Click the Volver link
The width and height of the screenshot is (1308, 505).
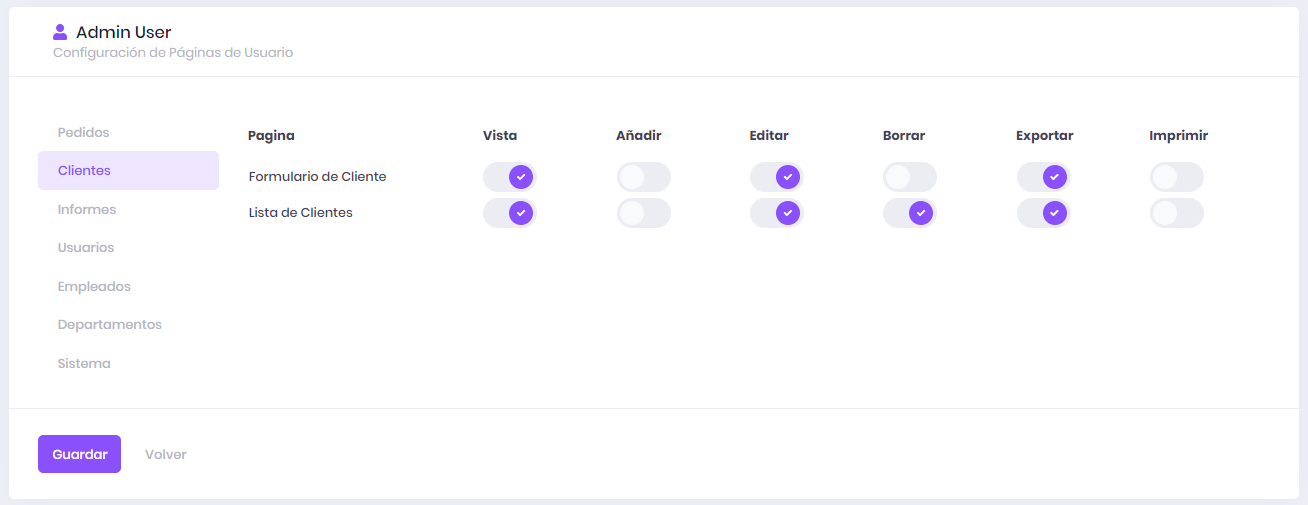click(166, 454)
